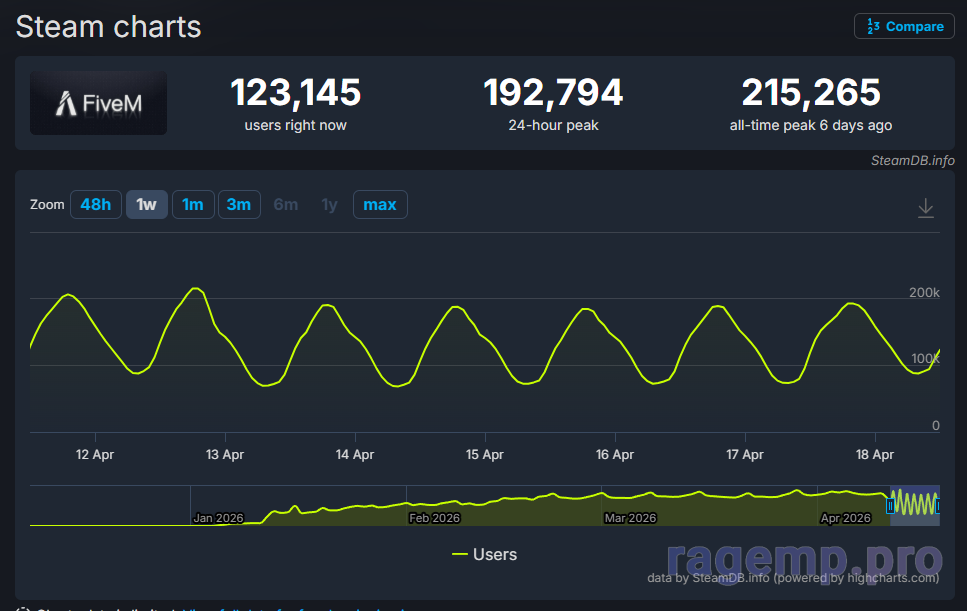Enable the 6m zoom range

click(x=285, y=204)
